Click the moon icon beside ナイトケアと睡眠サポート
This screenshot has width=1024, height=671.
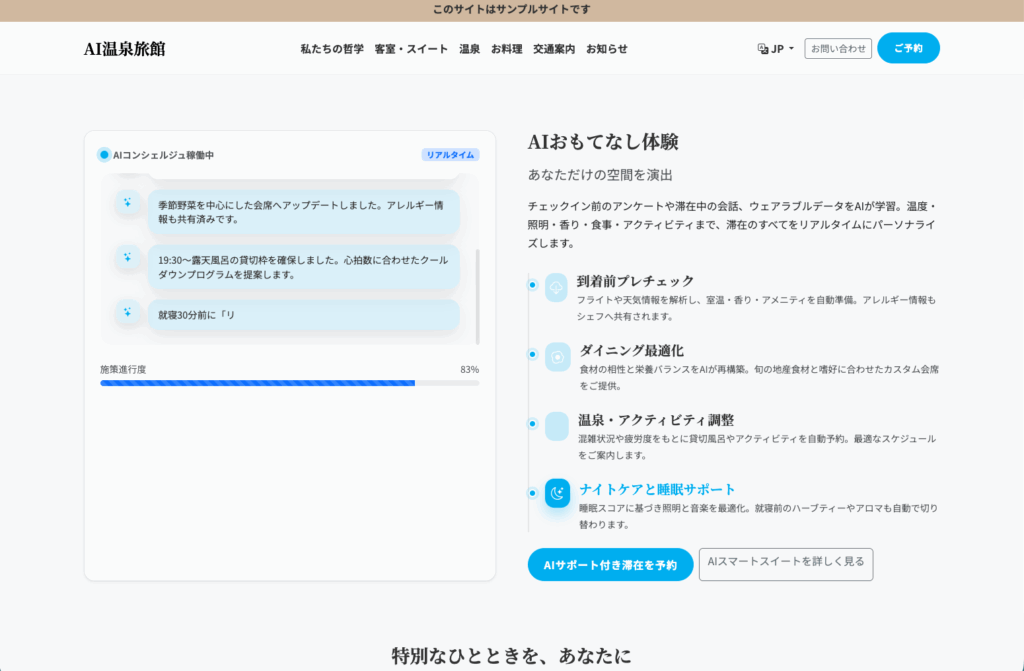pos(557,493)
